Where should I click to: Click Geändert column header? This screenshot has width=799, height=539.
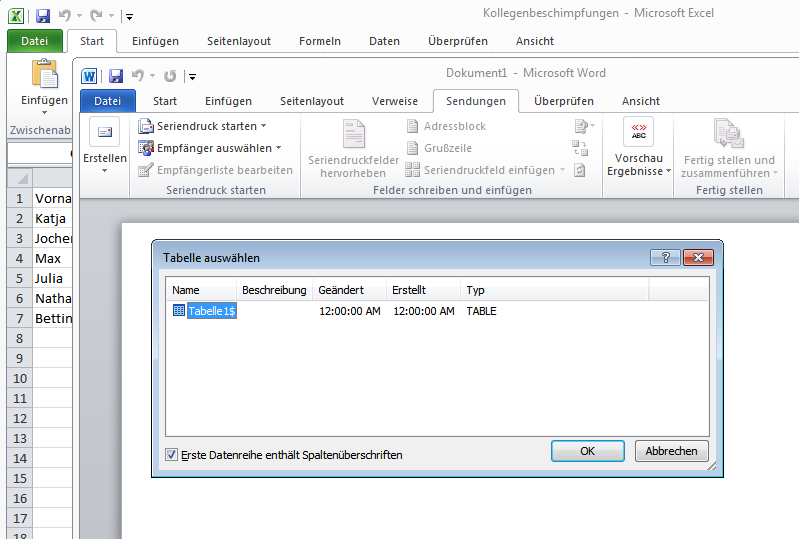pos(349,290)
